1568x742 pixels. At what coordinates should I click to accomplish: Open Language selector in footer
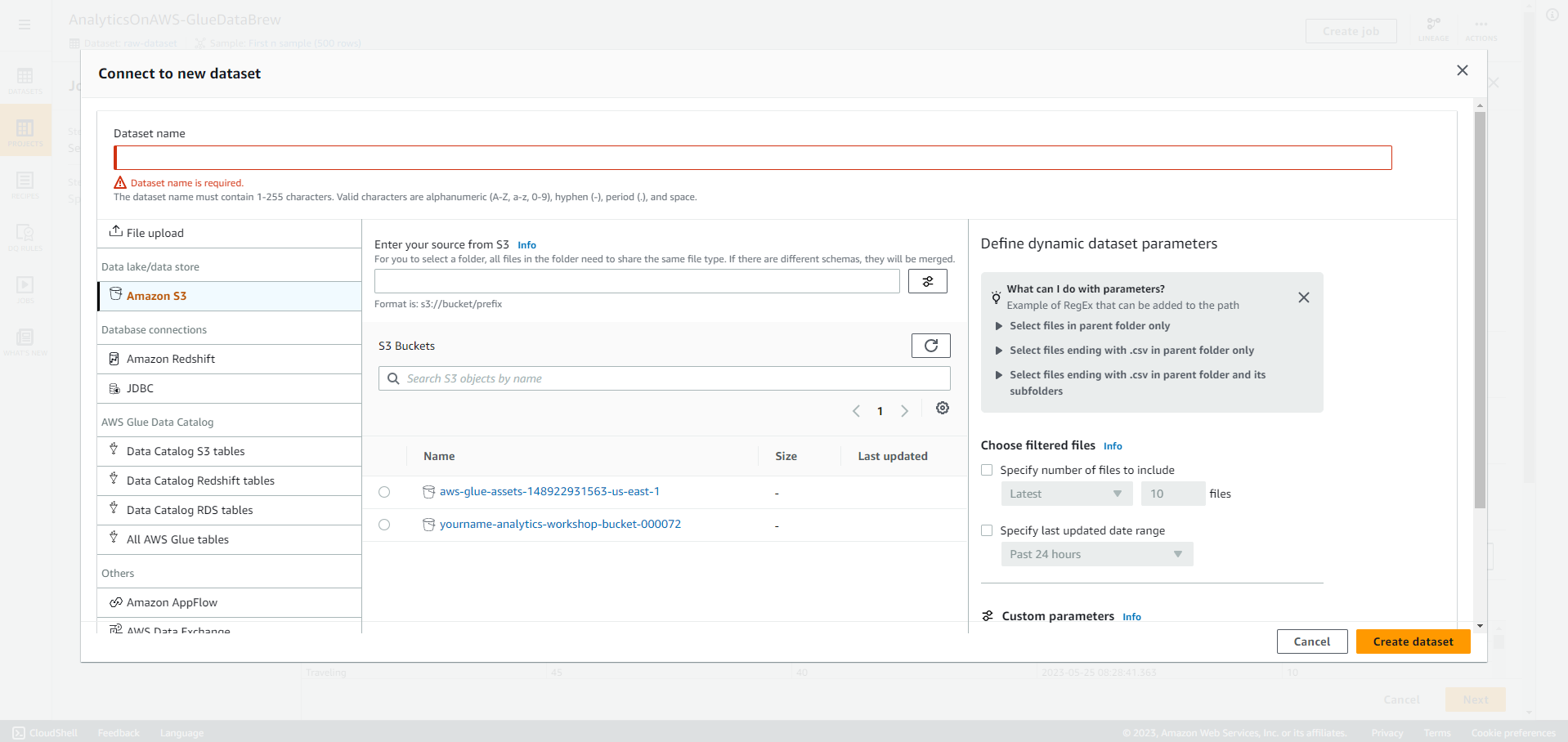[181, 733]
